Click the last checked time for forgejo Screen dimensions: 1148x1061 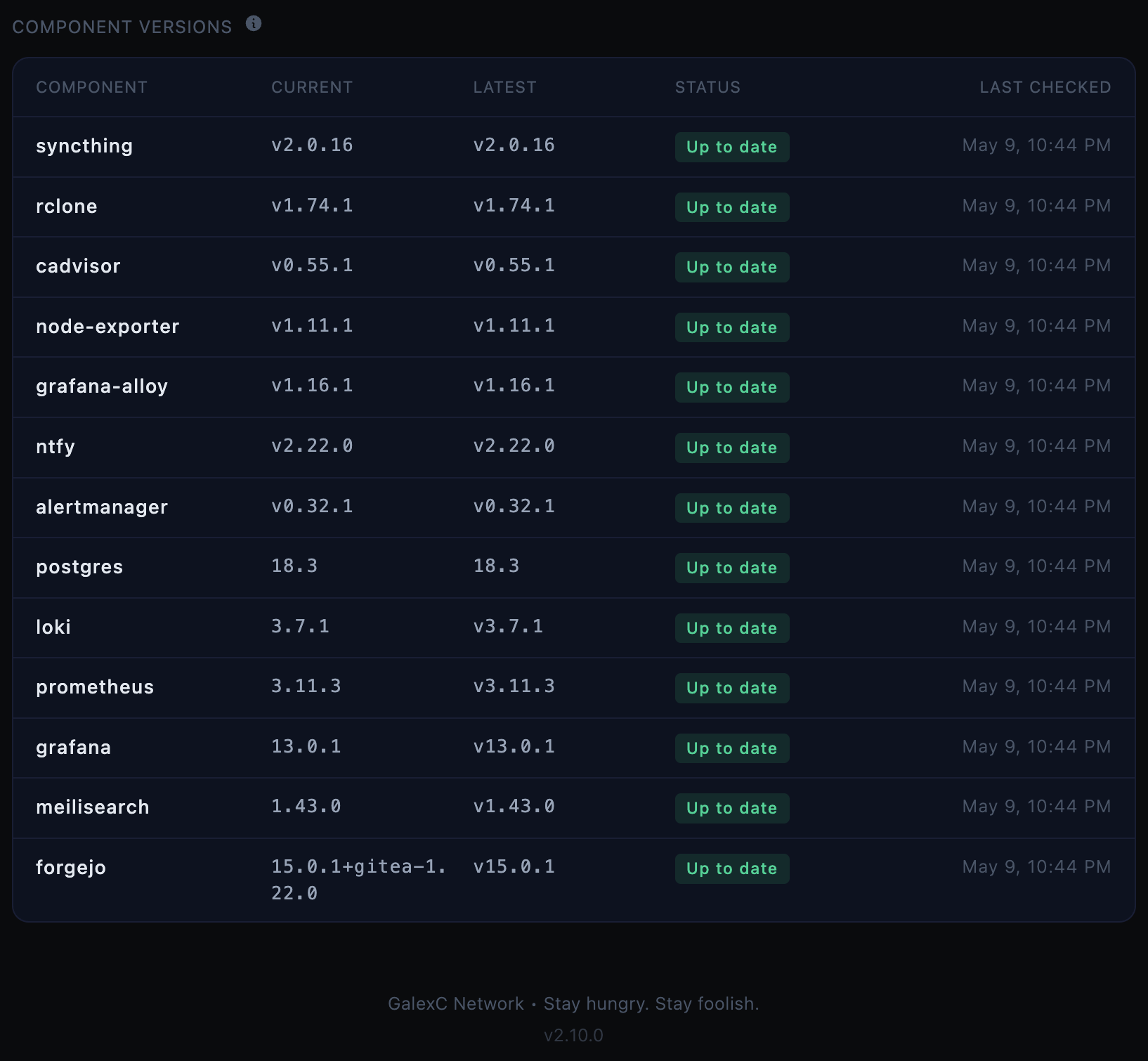(x=1037, y=867)
